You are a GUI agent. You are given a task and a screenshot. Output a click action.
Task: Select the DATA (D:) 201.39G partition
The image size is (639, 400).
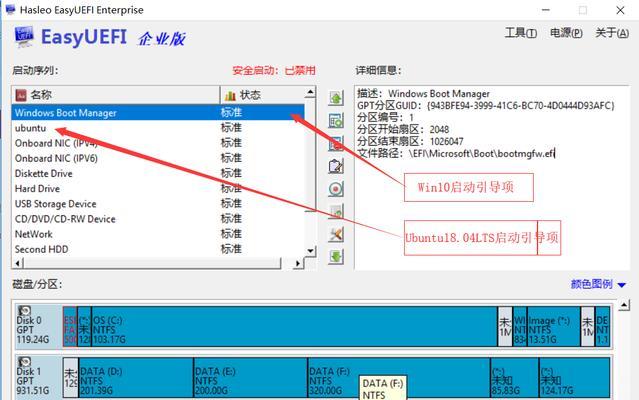pos(136,377)
